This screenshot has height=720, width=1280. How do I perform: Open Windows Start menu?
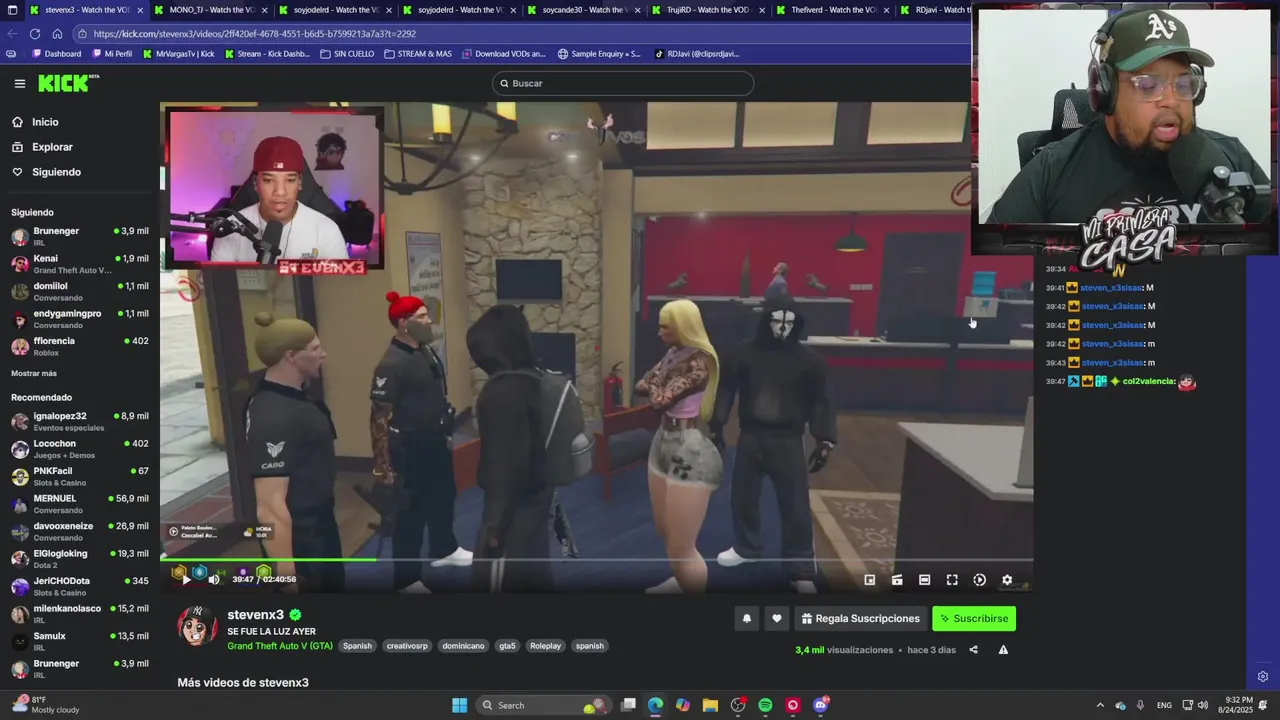[460, 705]
